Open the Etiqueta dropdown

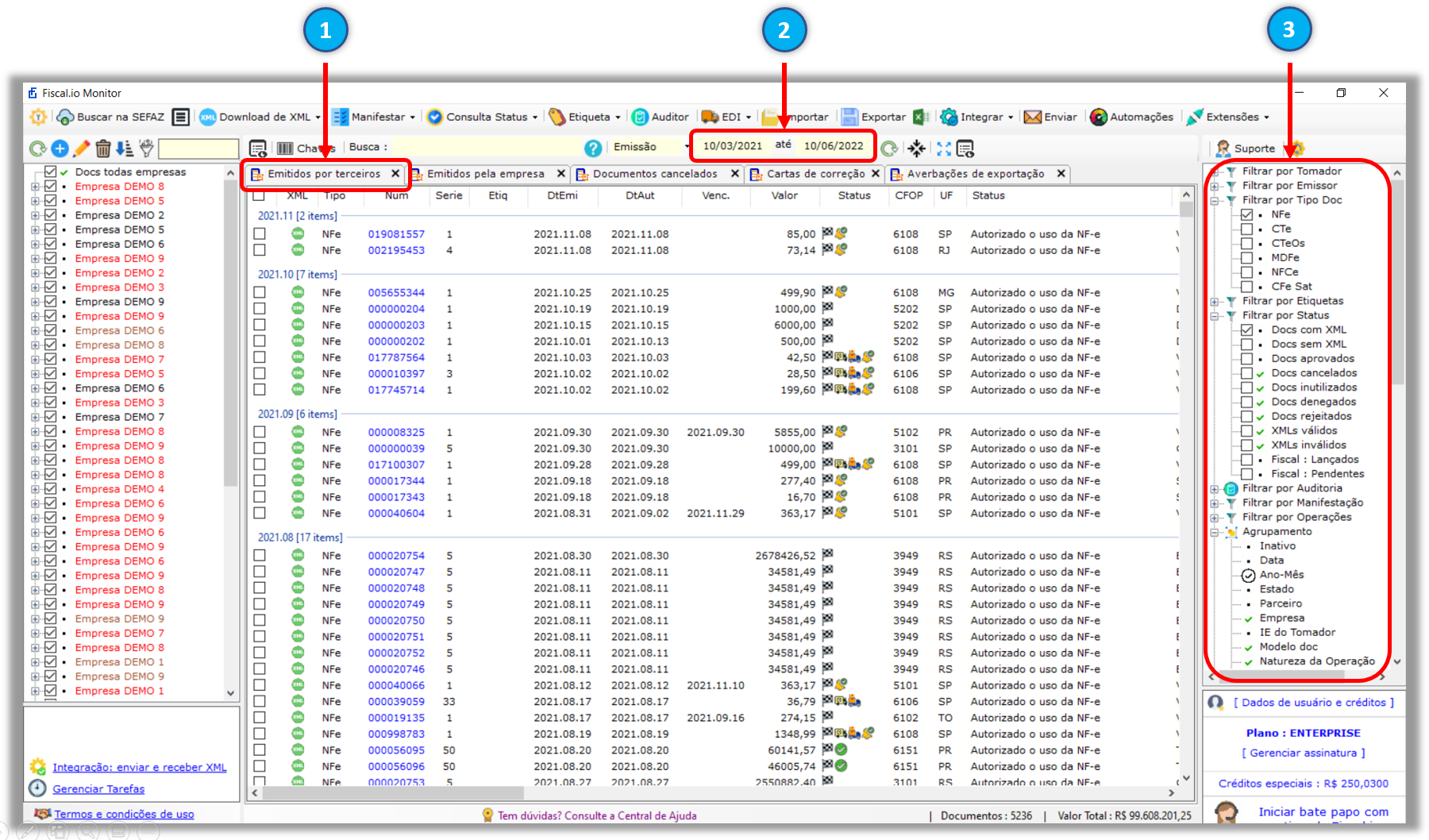pyautogui.click(x=618, y=118)
